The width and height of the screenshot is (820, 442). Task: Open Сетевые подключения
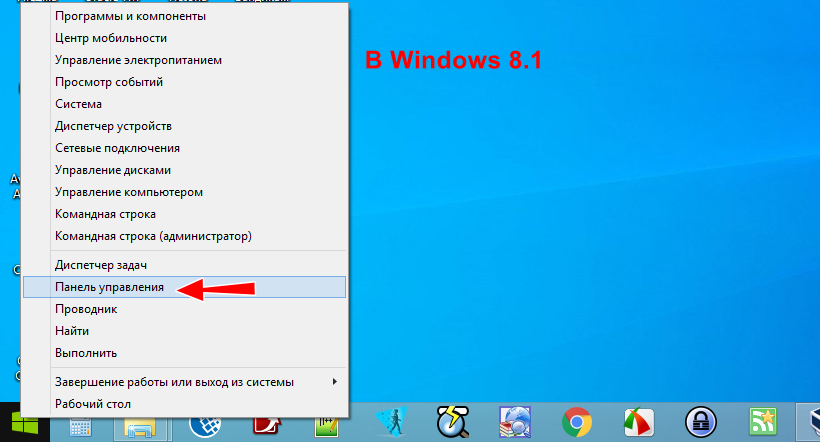[184, 148]
